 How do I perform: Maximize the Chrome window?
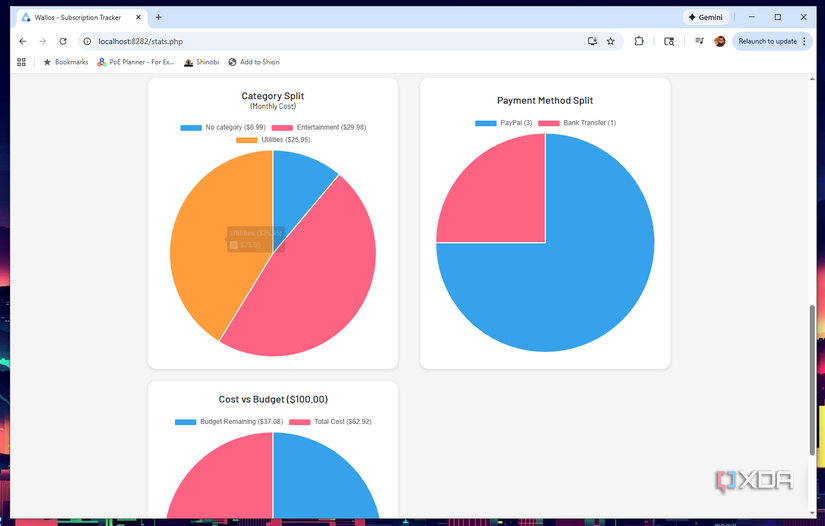778,17
